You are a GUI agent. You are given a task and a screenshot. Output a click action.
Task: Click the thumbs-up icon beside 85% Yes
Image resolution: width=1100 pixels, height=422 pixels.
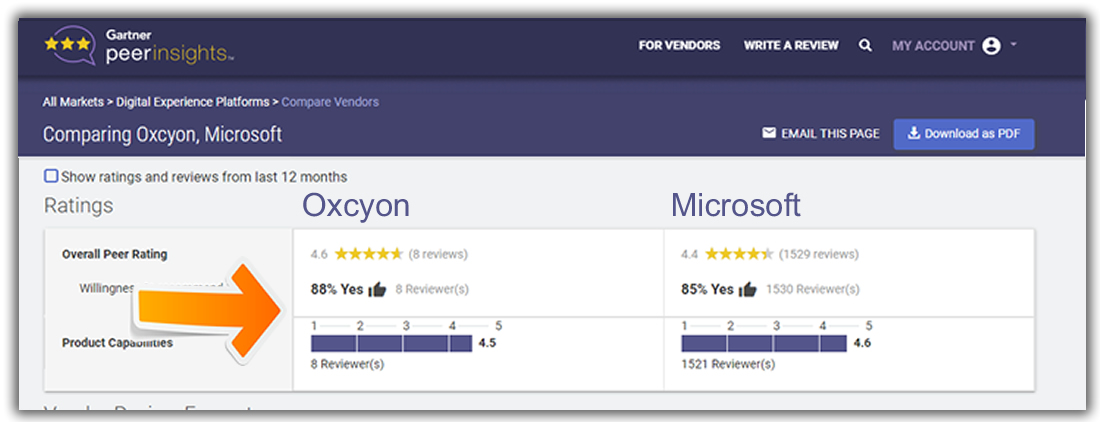pyautogui.click(x=748, y=289)
